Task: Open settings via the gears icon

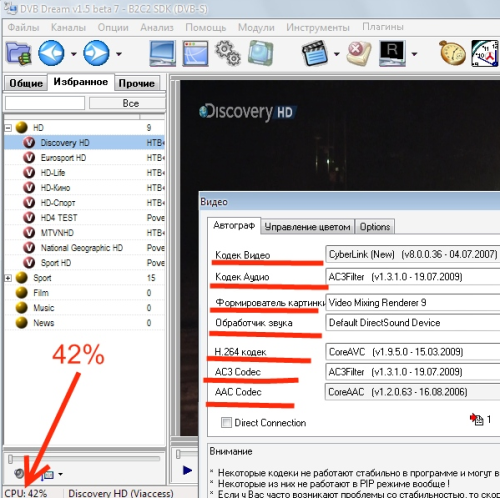Action: 228,52
